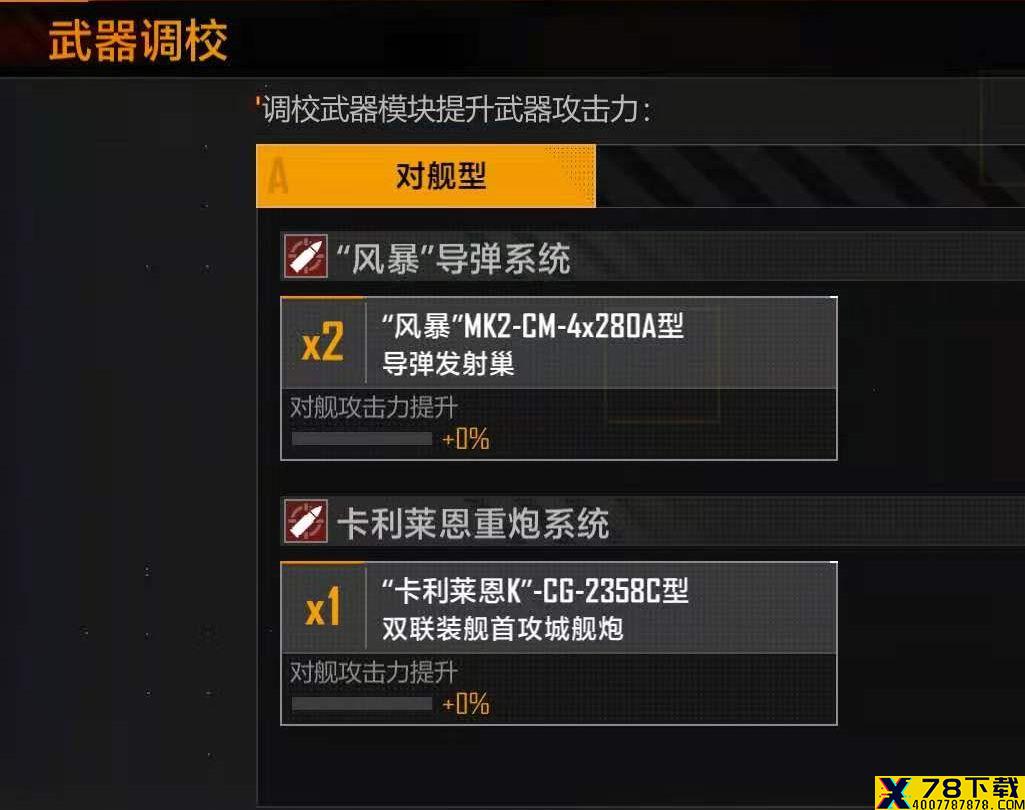Click the siege cannon attack progress bar
This screenshot has height=810, width=1025.
tap(361, 703)
